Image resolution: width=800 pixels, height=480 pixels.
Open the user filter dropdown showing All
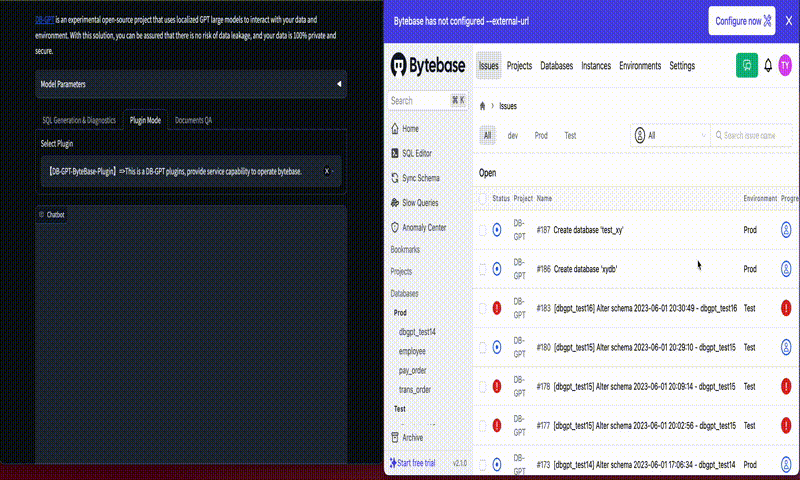tap(668, 135)
